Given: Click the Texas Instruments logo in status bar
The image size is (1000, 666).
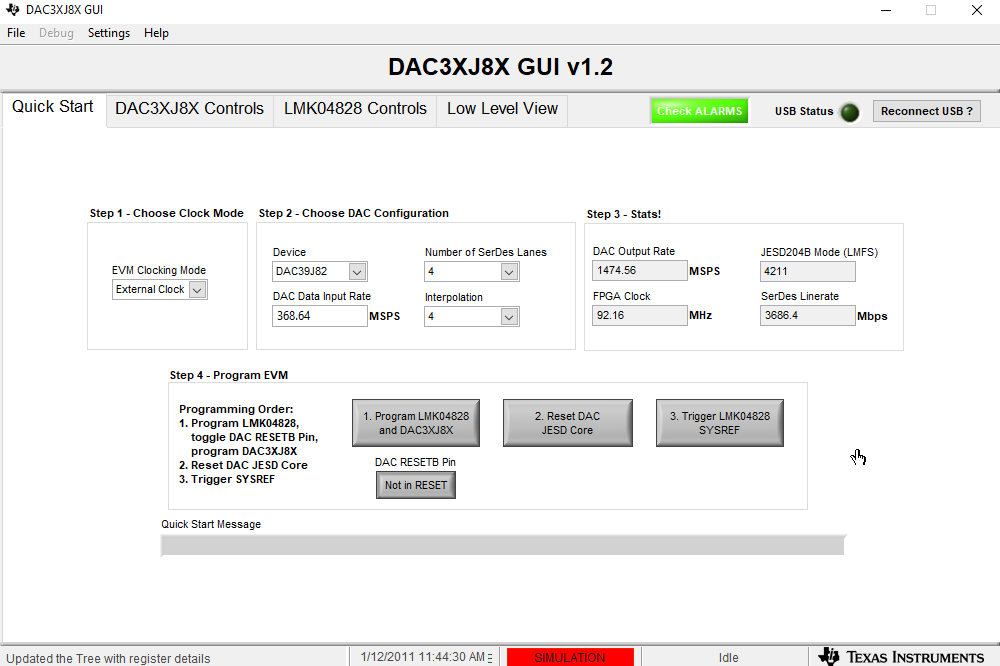Looking at the screenshot, I should [901, 656].
